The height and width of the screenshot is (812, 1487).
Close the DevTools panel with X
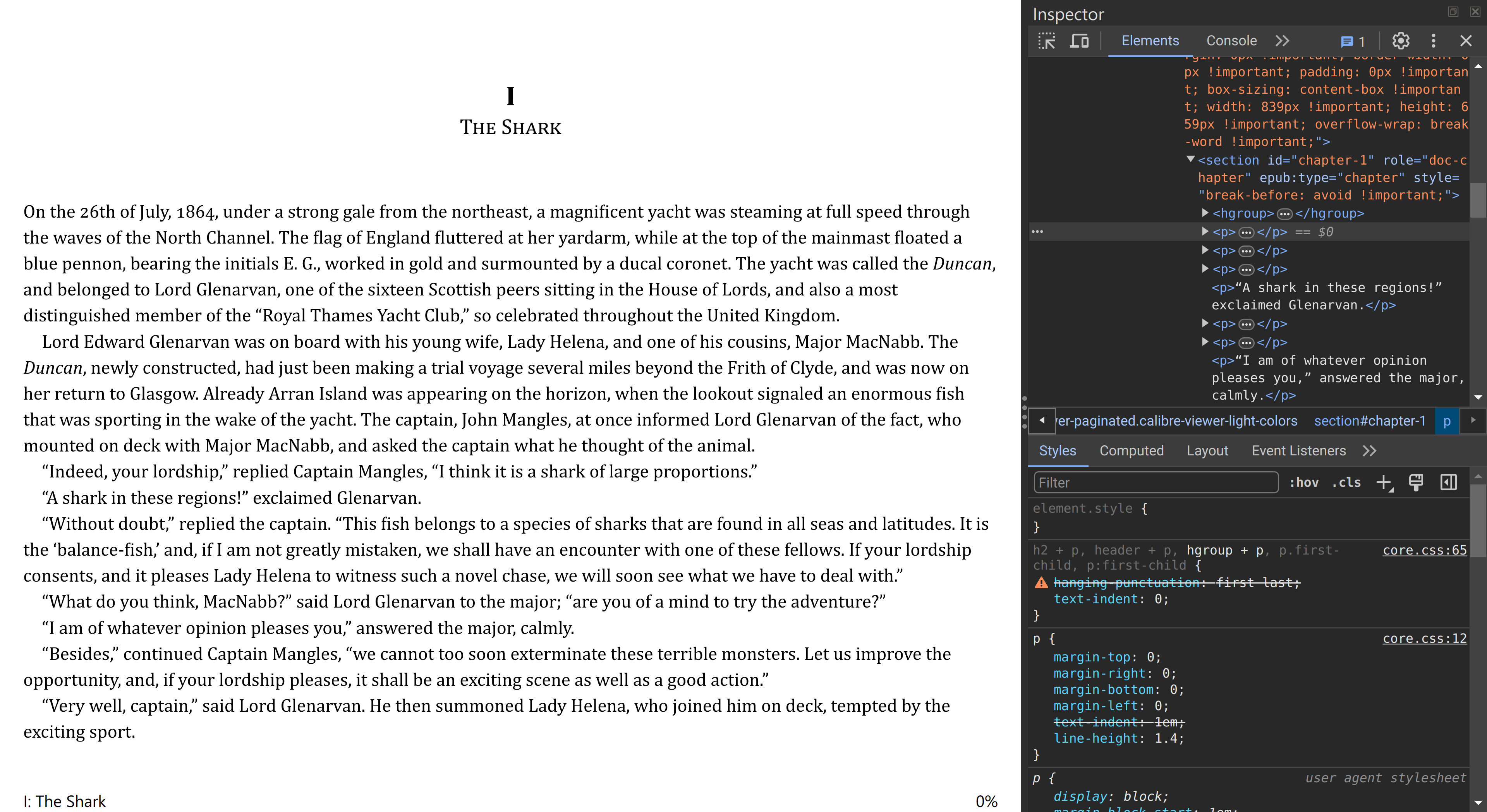1466,41
